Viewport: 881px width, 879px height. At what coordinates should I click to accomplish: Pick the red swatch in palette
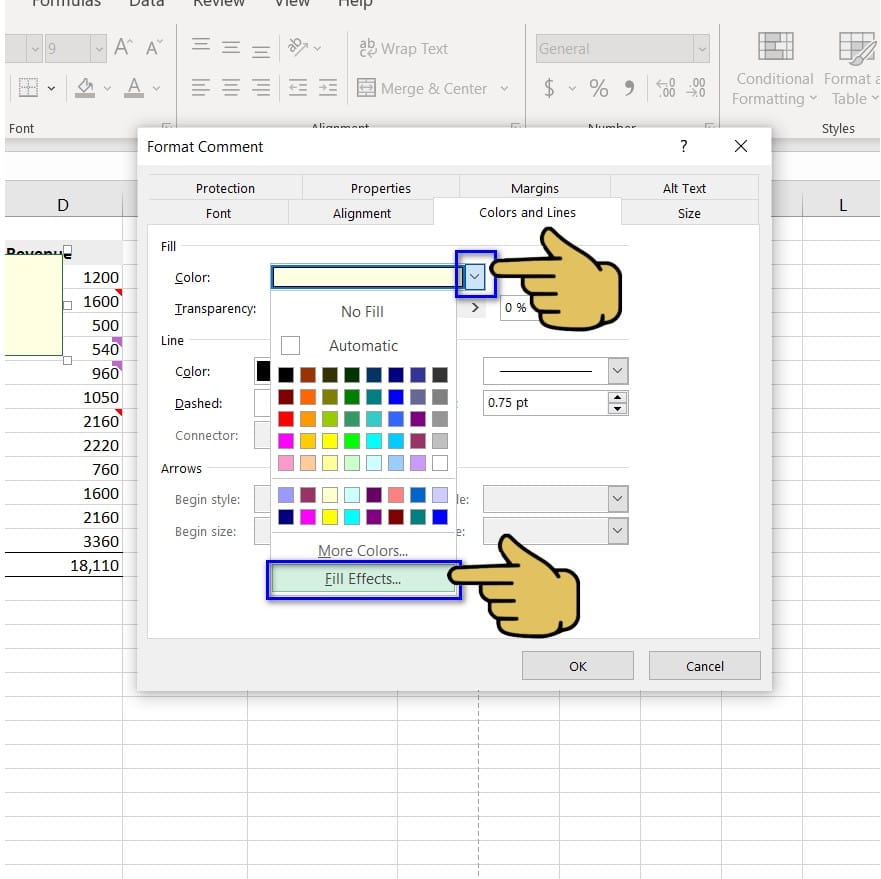tap(285, 419)
